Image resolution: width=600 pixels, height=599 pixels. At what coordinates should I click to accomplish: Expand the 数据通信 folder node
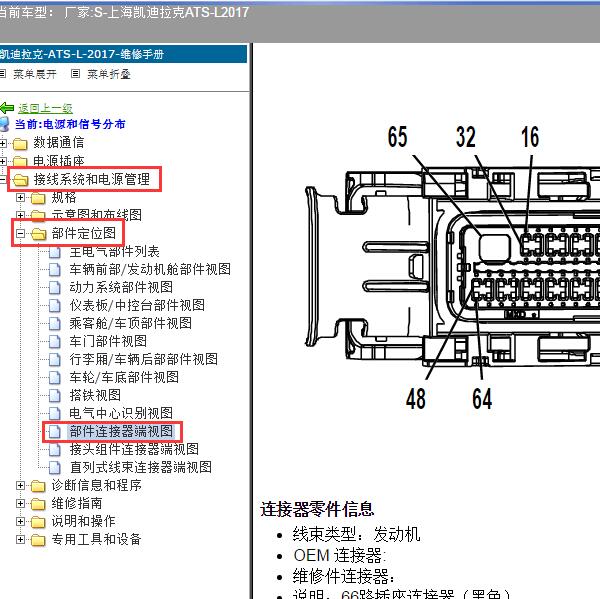click(x=3, y=144)
